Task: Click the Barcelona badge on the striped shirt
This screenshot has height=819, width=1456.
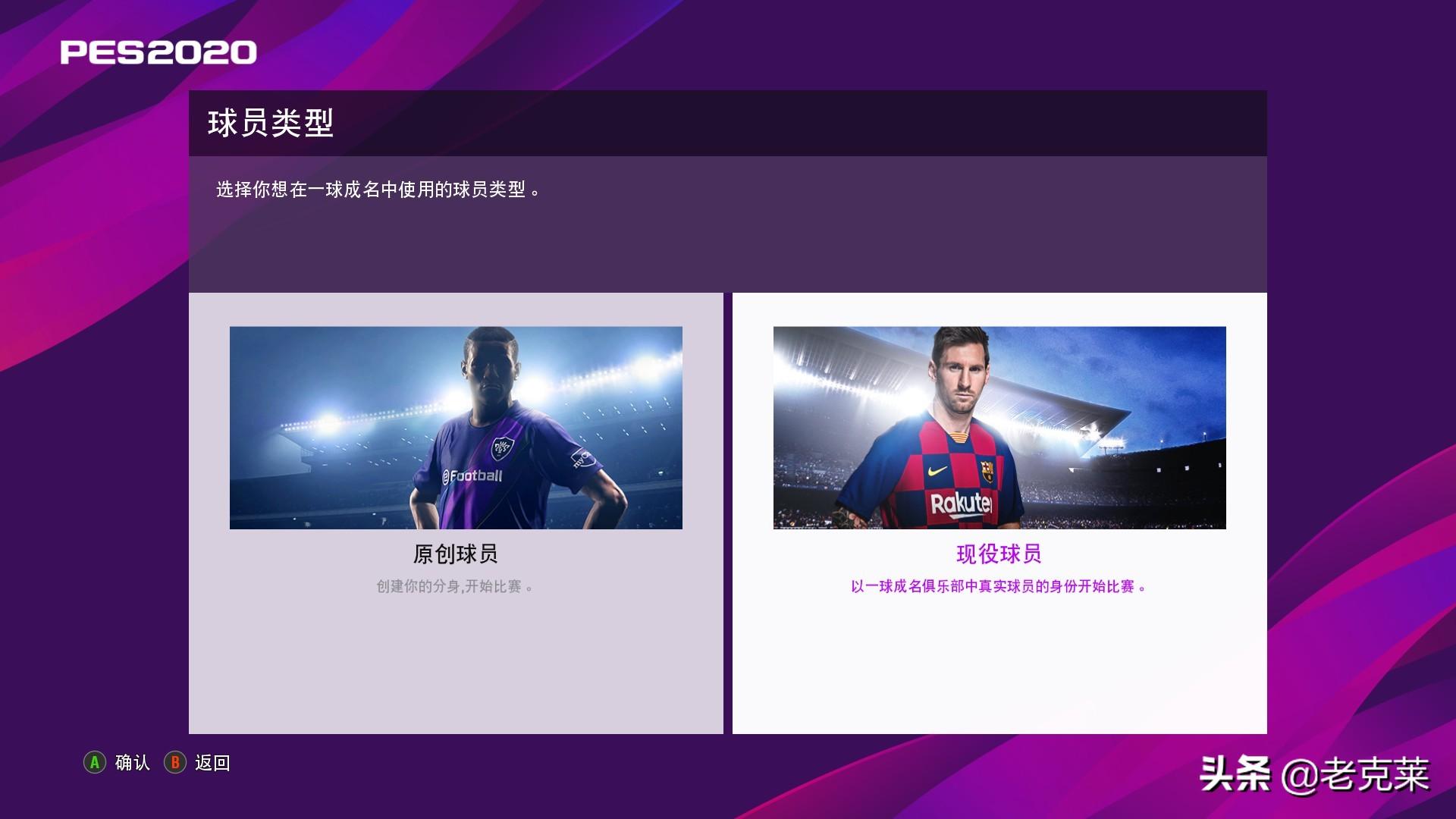Action: [987, 471]
